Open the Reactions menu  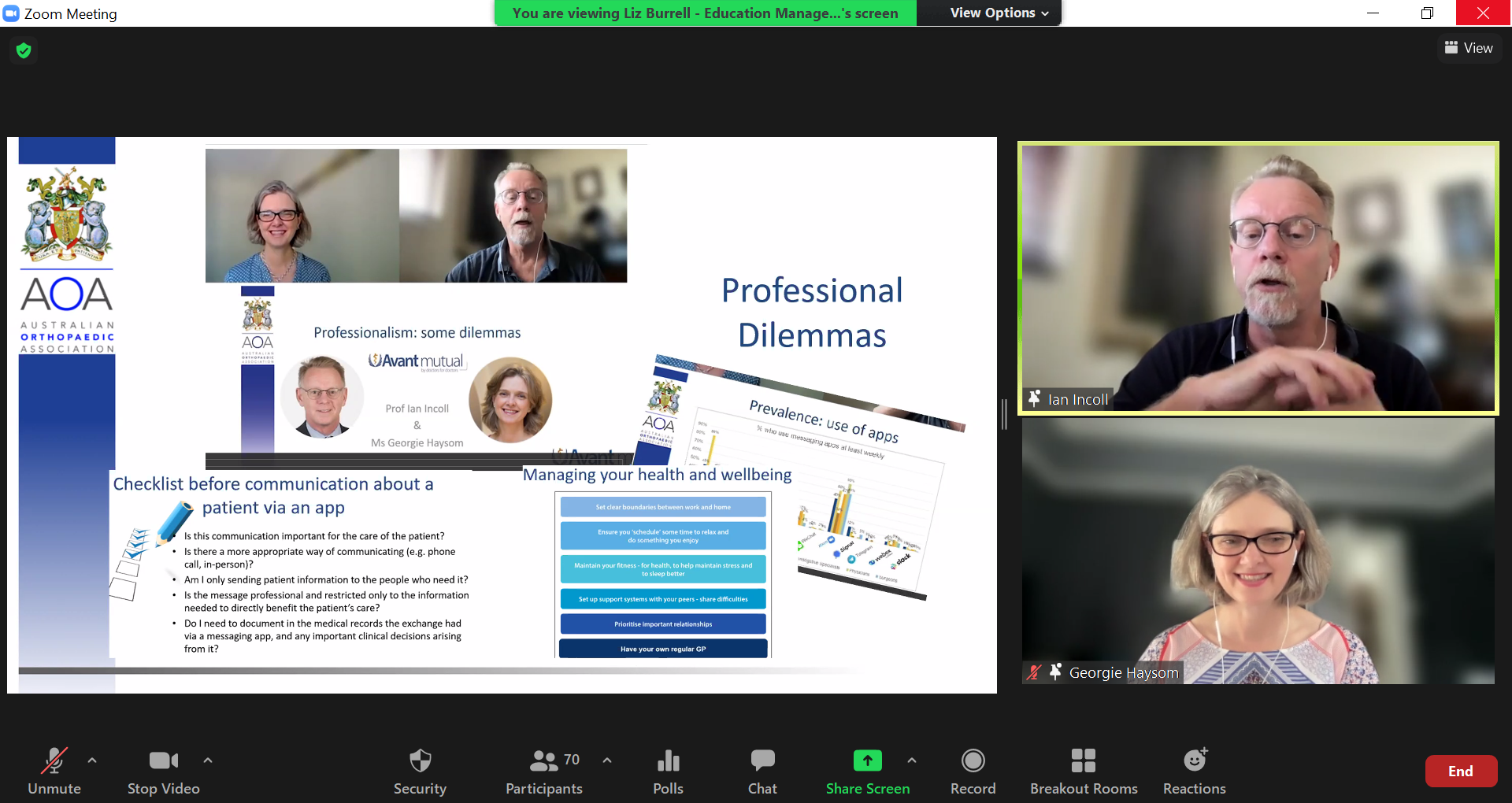pyautogui.click(x=1195, y=771)
